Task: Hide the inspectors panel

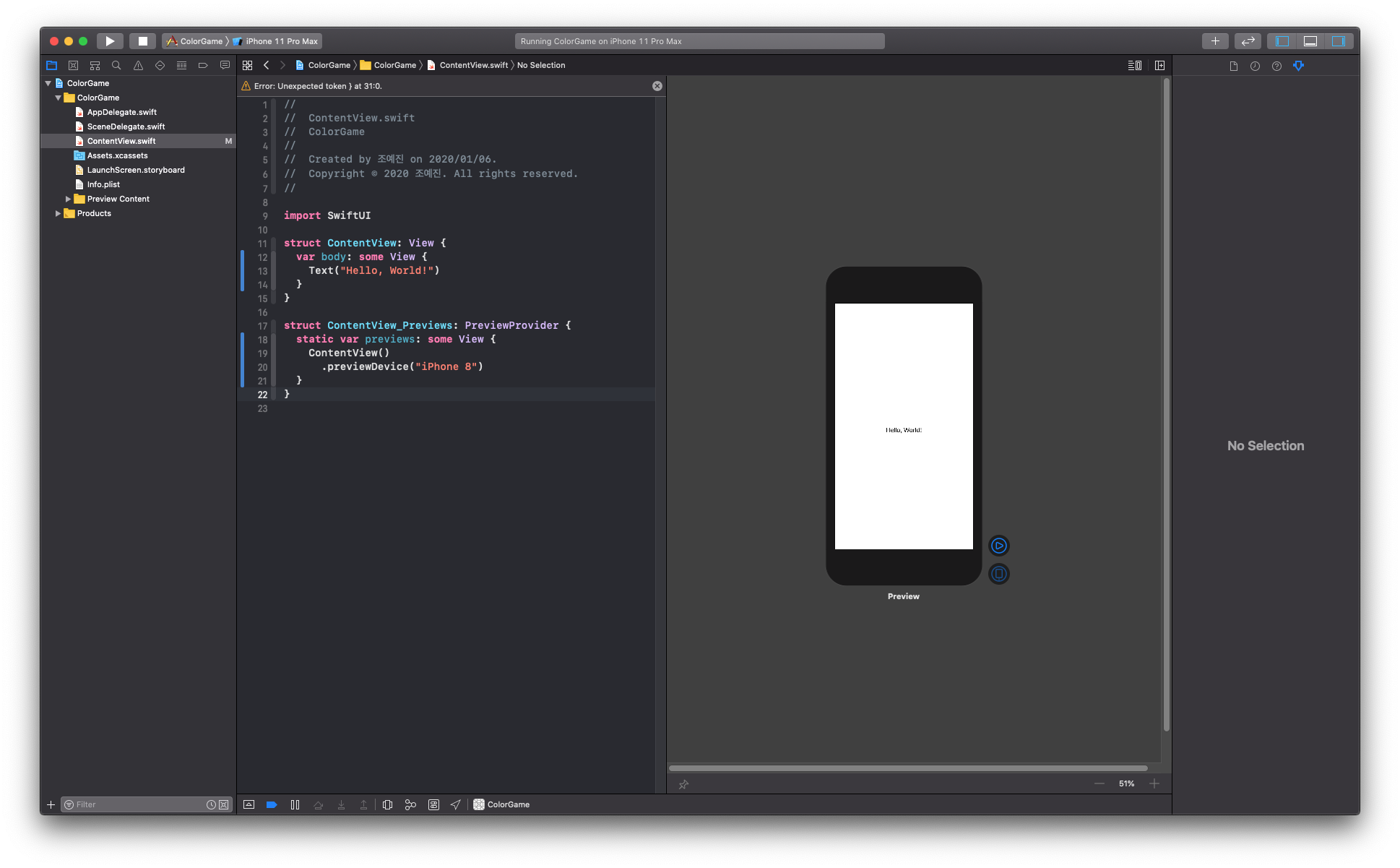Action: tap(1338, 41)
